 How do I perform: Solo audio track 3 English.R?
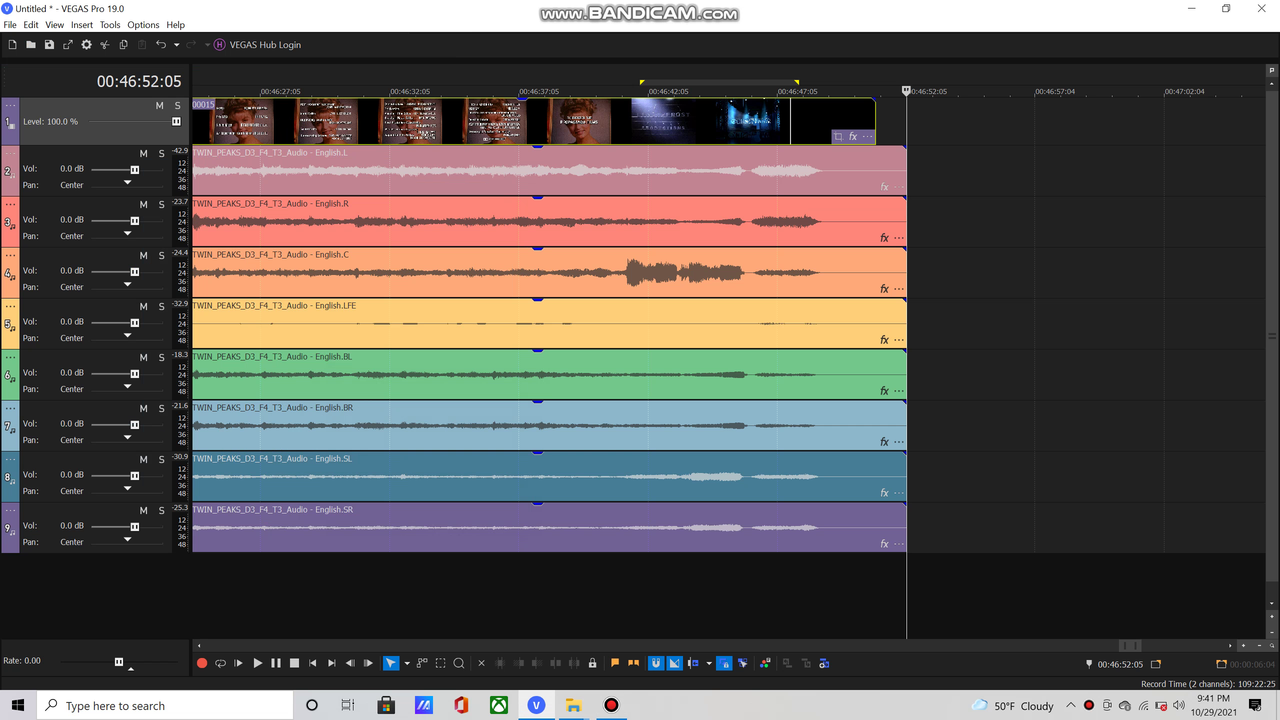pyautogui.click(x=161, y=205)
